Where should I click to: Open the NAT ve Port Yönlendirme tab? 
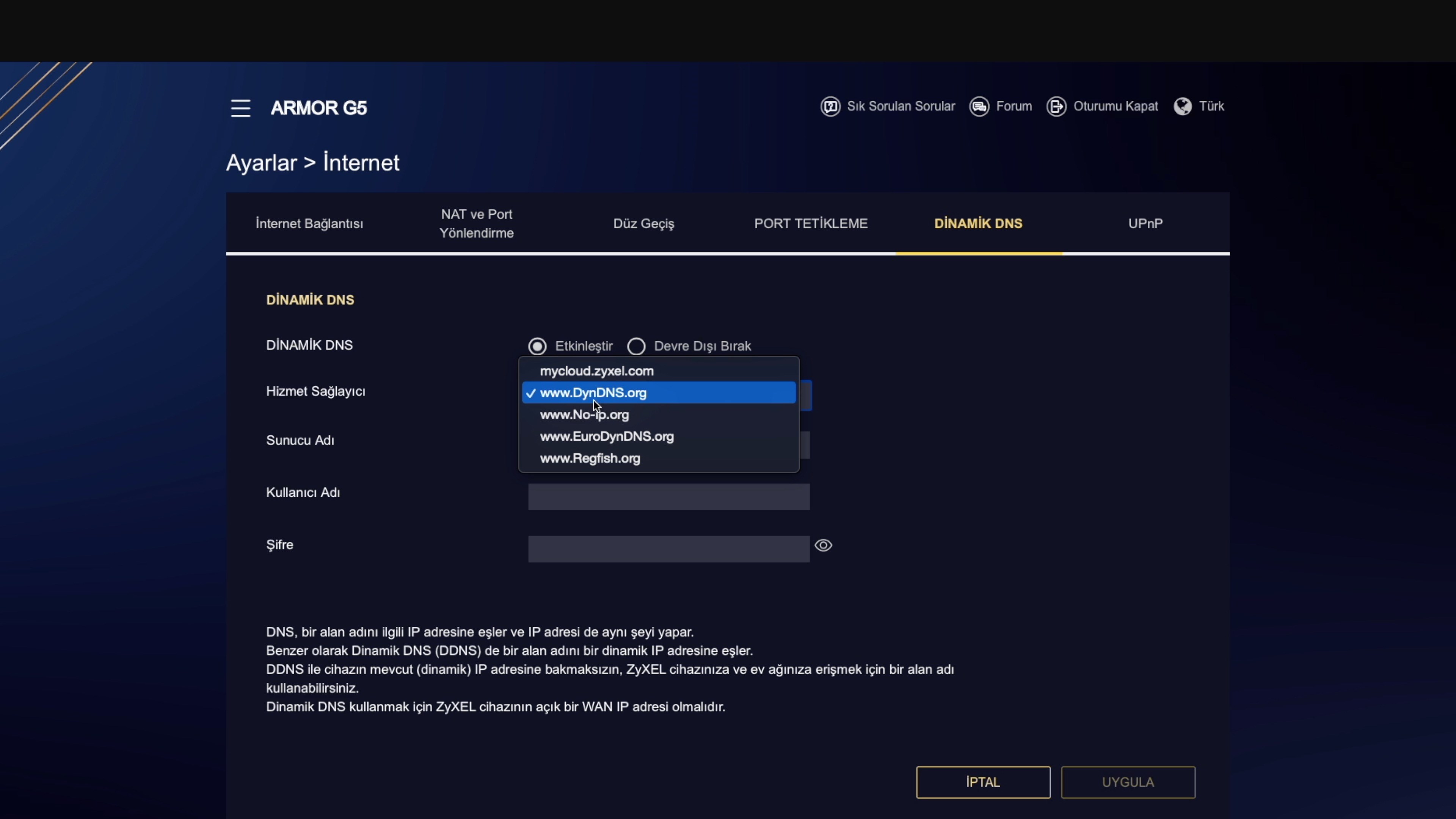477,224
